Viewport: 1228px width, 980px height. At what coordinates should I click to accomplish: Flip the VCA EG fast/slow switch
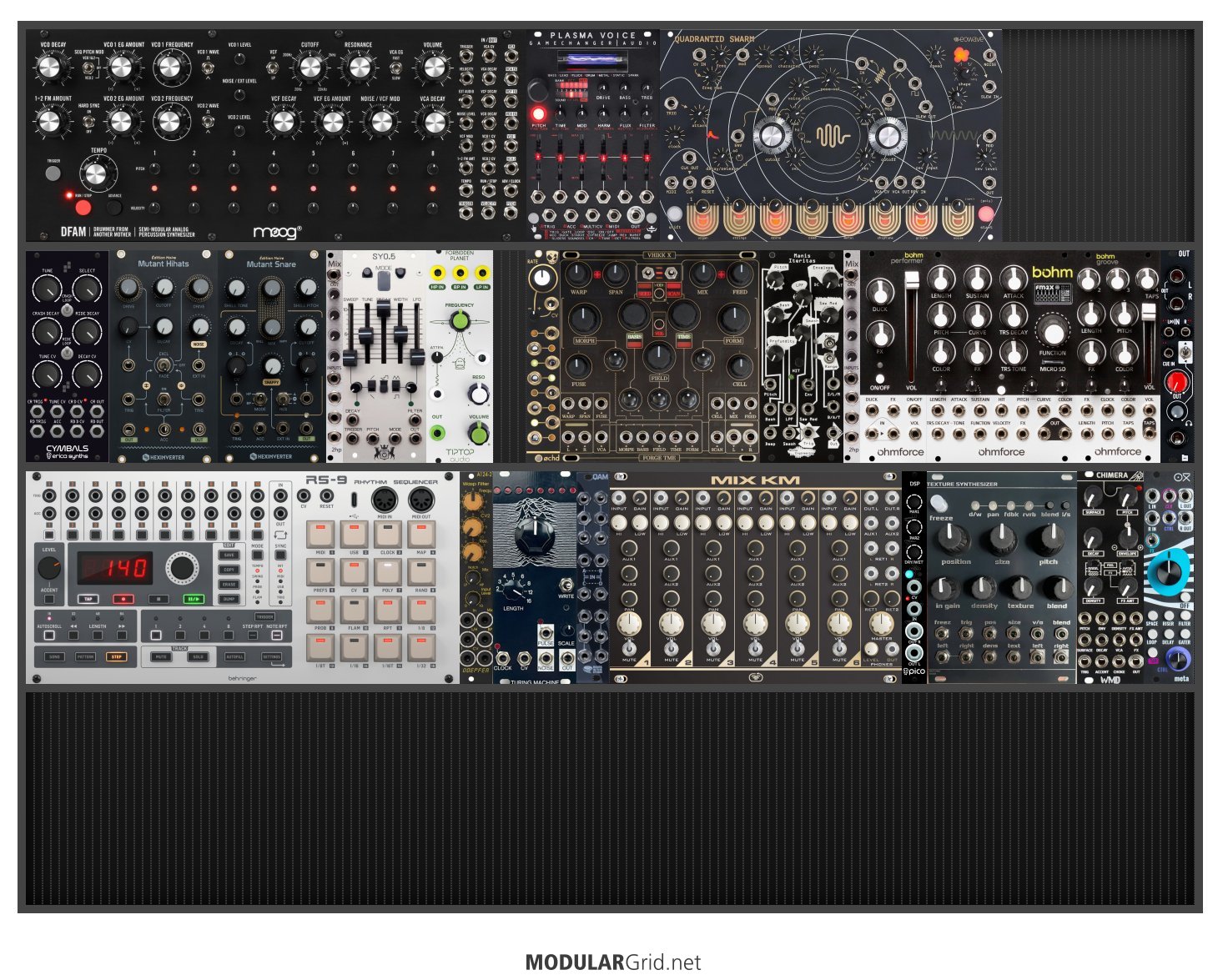[395, 68]
